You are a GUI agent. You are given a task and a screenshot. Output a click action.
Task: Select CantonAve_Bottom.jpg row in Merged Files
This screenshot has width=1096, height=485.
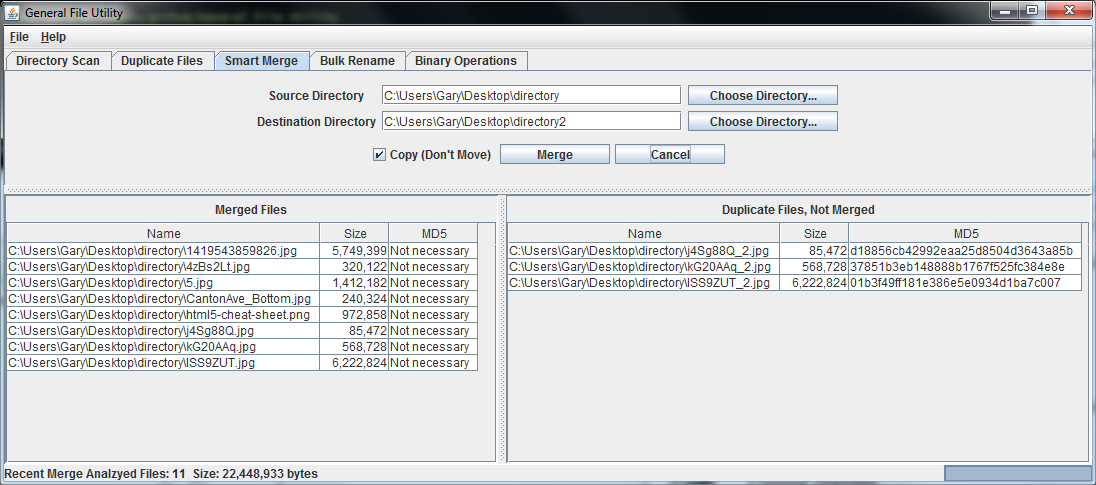click(x=162, y=299)
